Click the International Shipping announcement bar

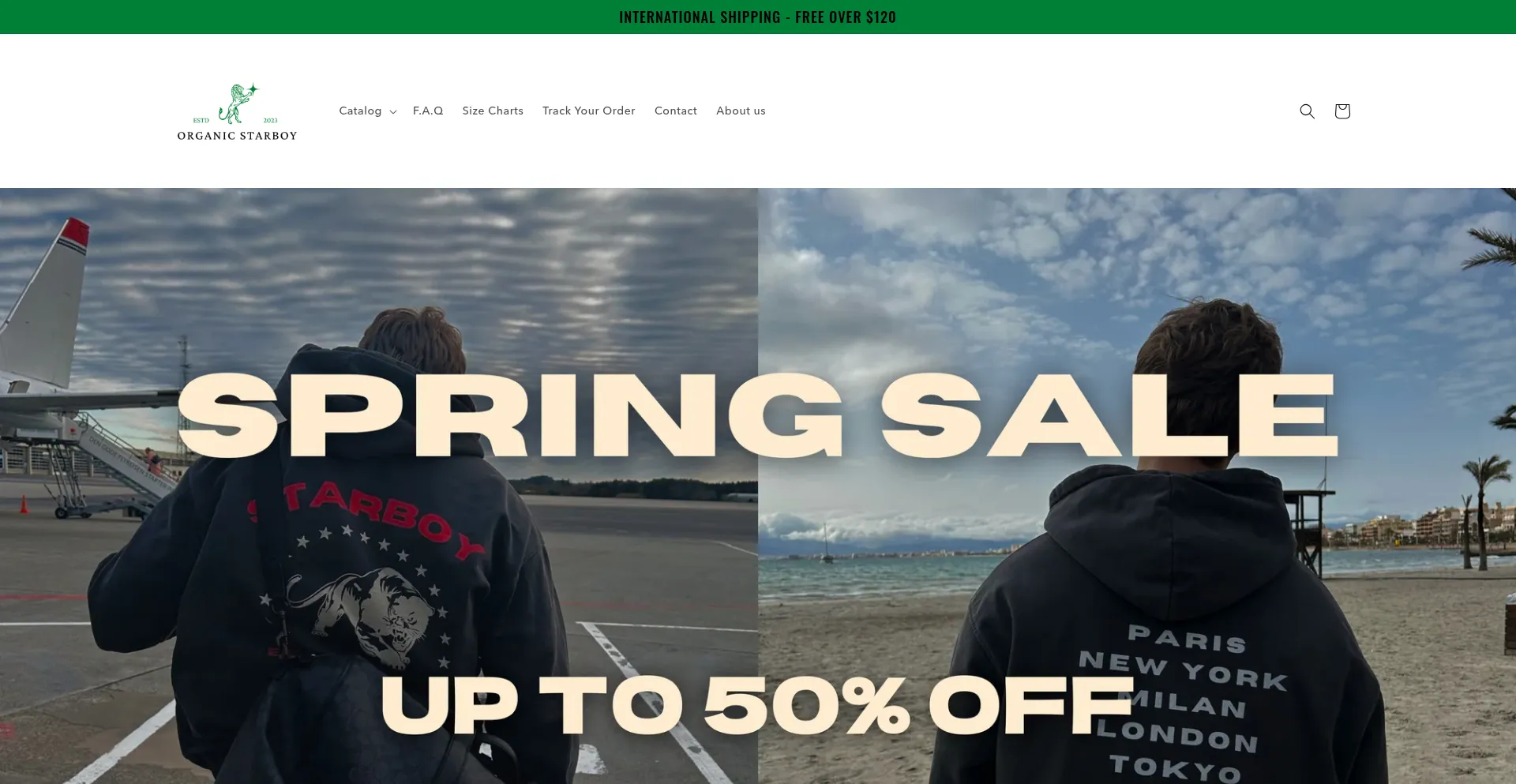click(758, 17)
